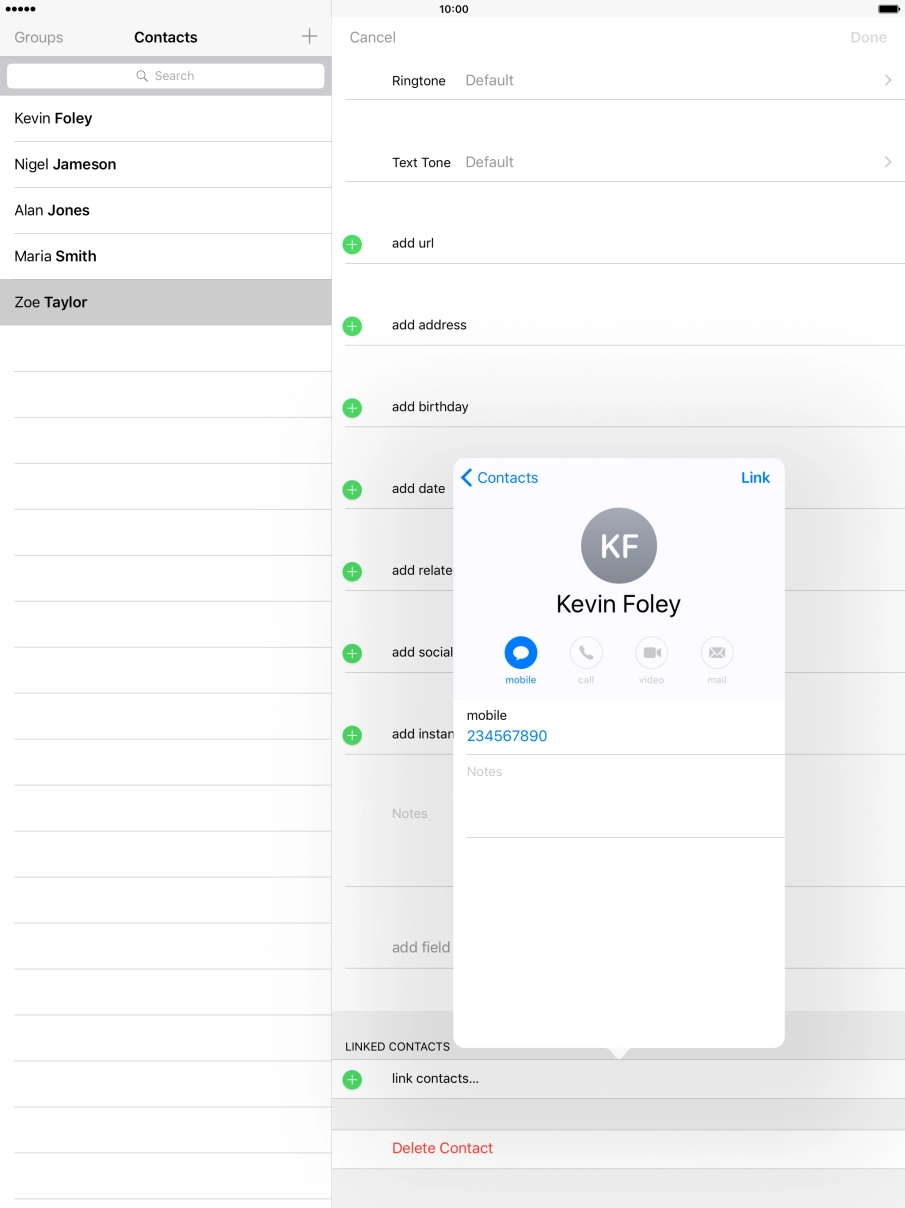Screen dimensions: 905x1208
Task: Select Nigel Jameson from contacts list
Action: coord(66,164)
